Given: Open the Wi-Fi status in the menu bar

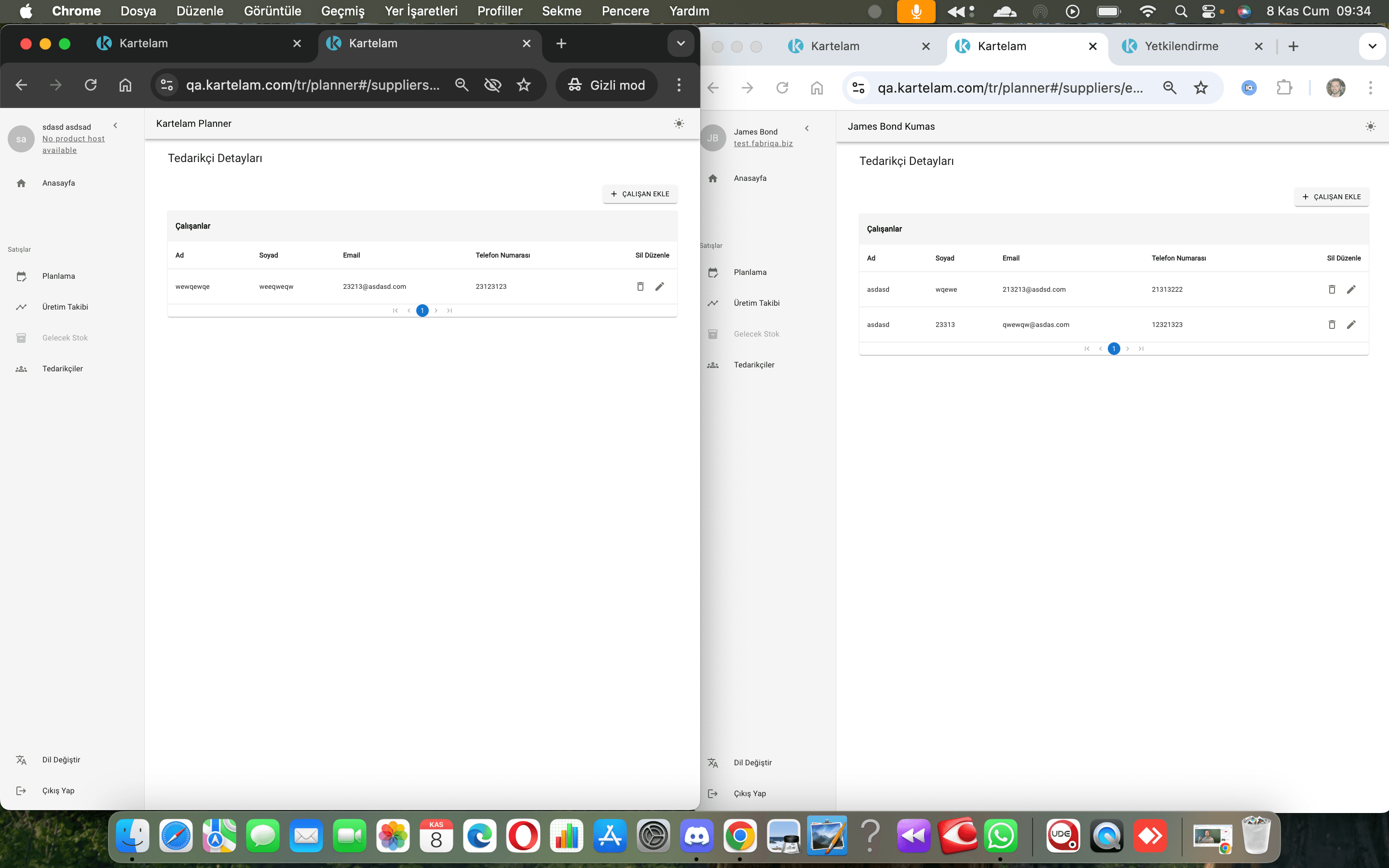Looking at the screenshot, I should click(1147, 11).
